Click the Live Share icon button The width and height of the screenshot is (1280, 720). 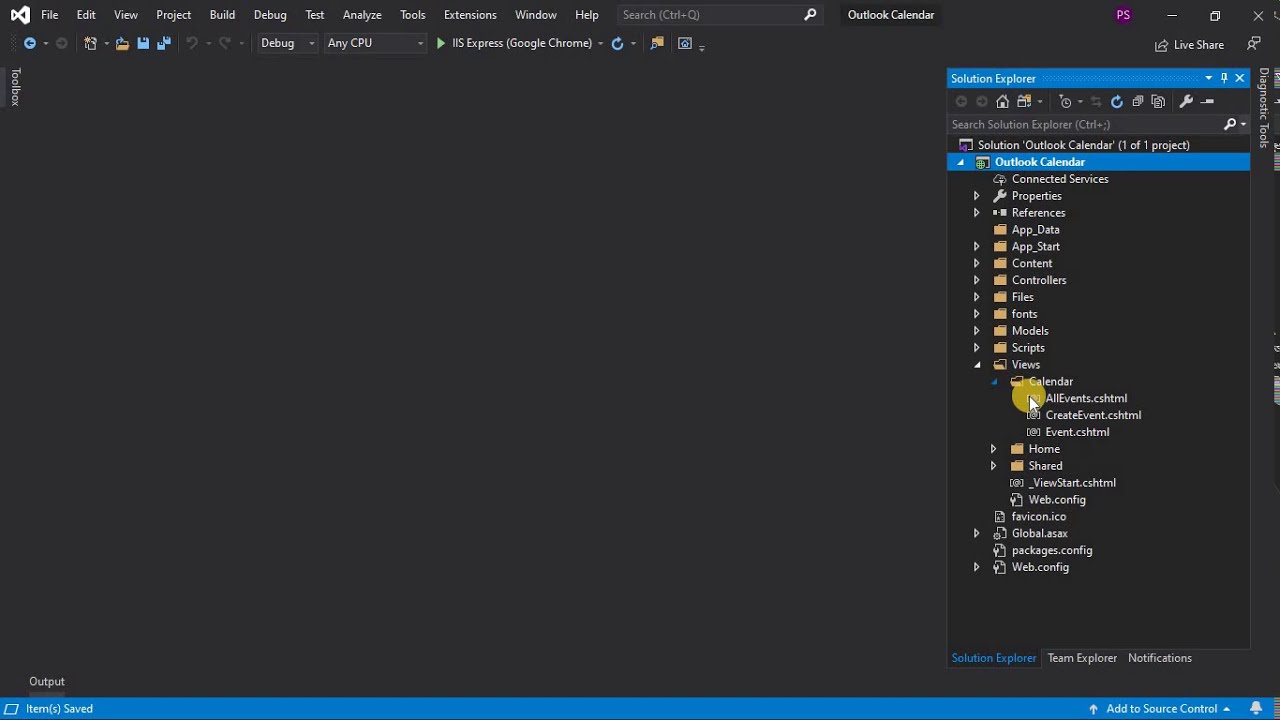1189,45
